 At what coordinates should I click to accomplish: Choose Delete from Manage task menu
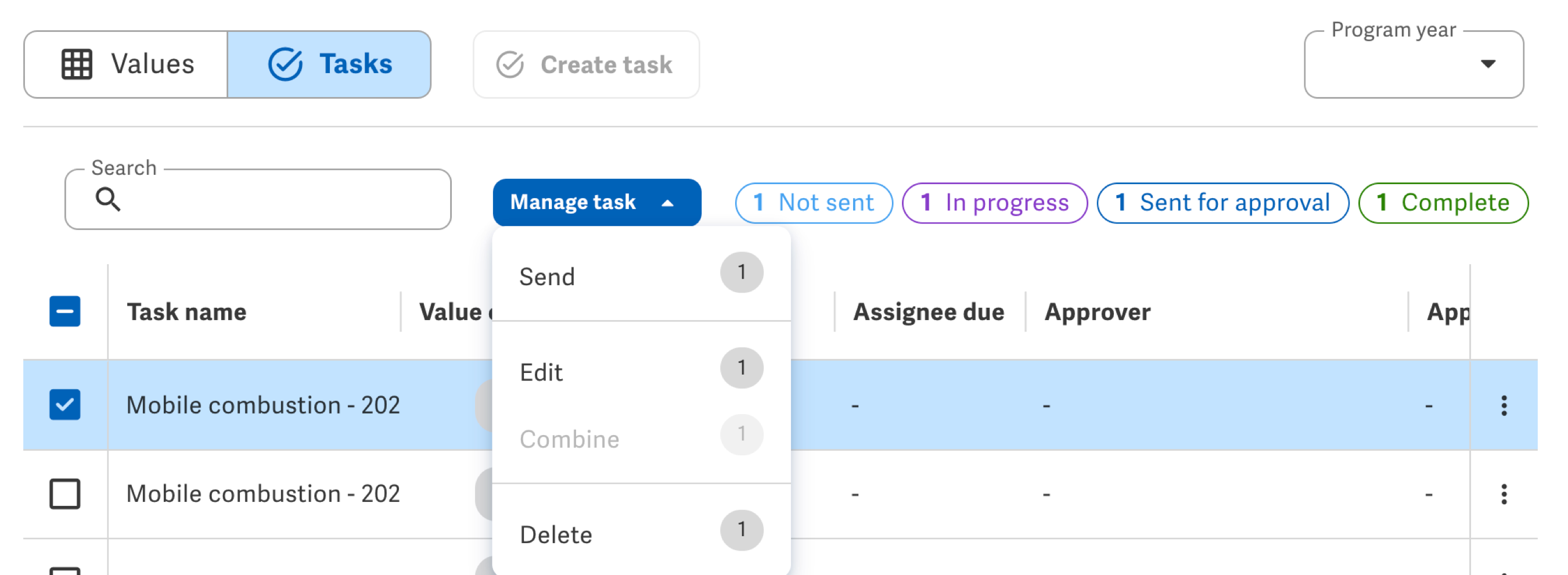pyautogui.click(x=641, y=534)
